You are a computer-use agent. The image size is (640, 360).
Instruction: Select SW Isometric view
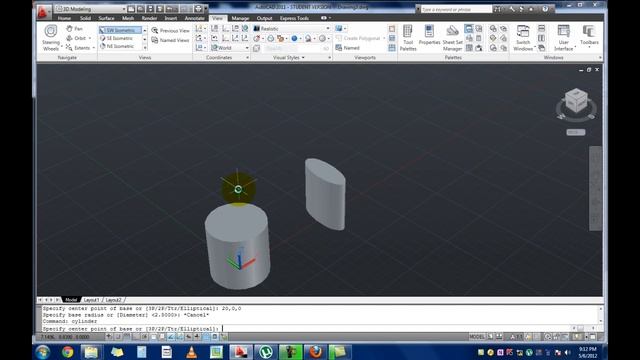coord(120,30)
